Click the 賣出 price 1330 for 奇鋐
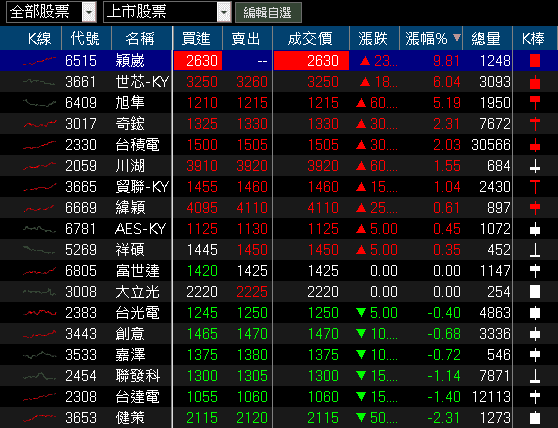 click(252, 124)
